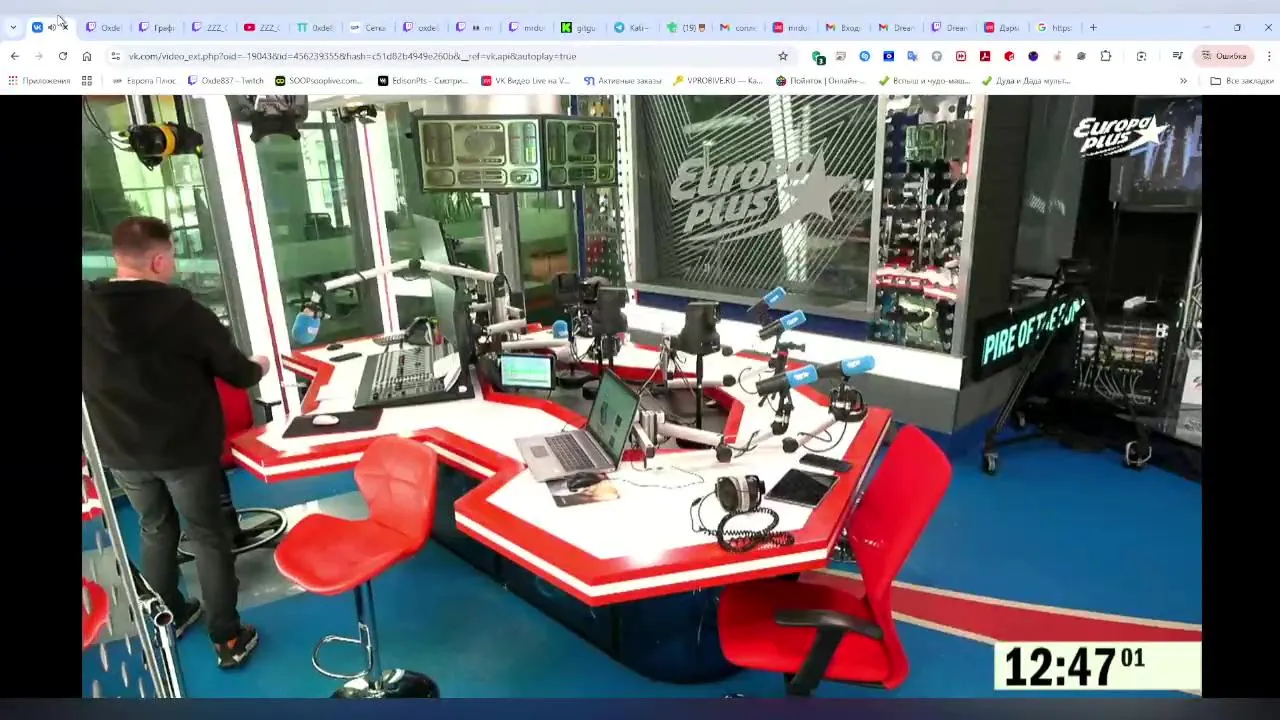Open the home page via house icon
This screenshot has width=1280, height=720.
(x=87, y=56)
